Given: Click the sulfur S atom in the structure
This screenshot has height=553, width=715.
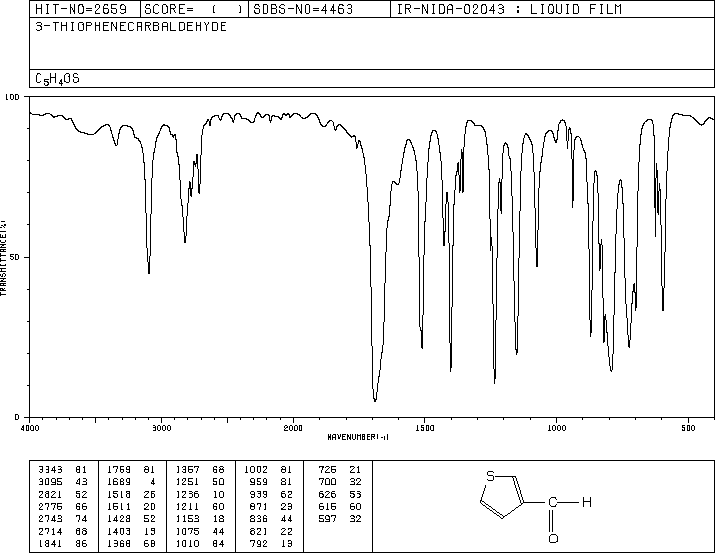Looking at the screenshot, I should click(x=491, y=476).
